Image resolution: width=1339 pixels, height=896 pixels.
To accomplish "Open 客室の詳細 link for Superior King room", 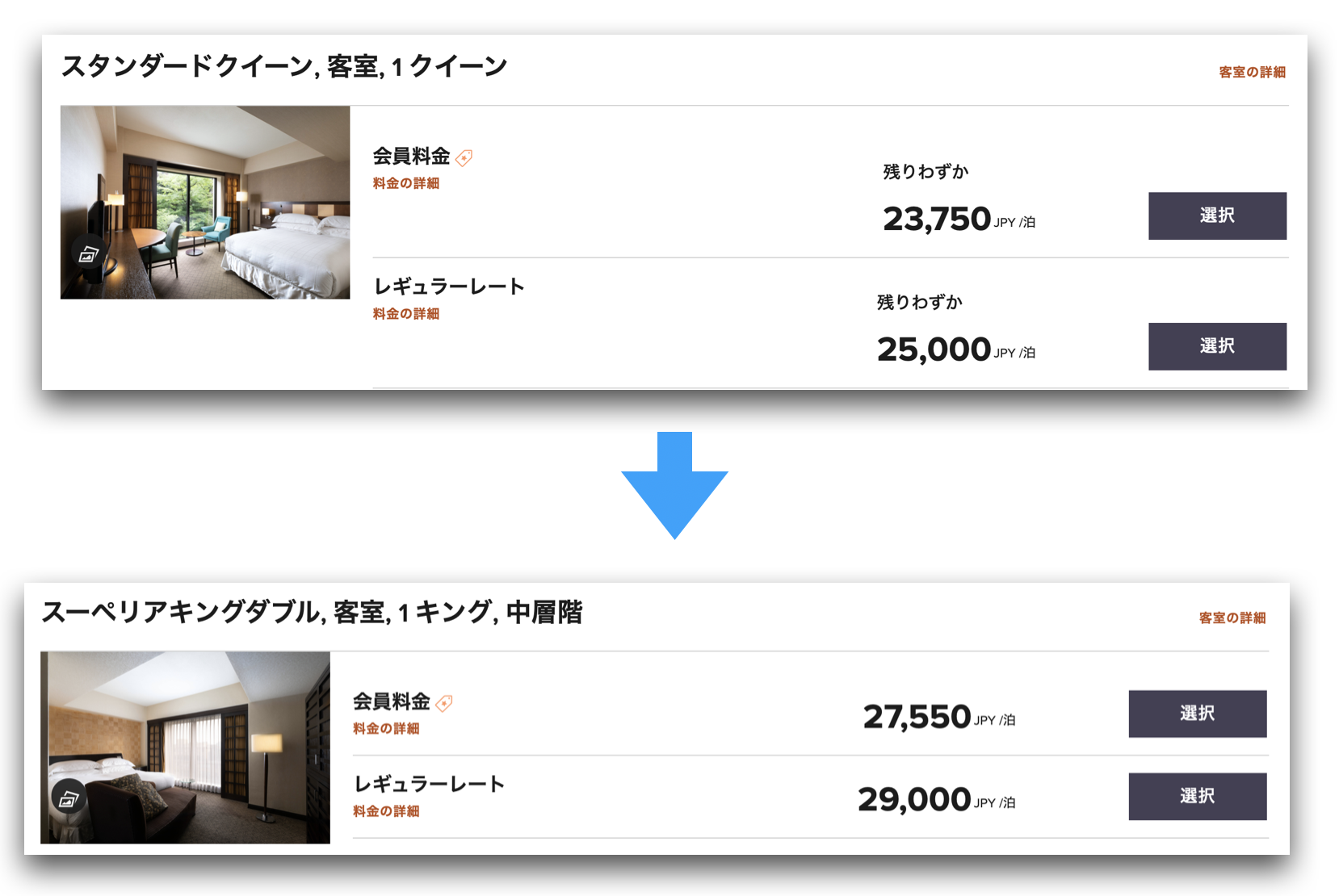I will 1232,618.
